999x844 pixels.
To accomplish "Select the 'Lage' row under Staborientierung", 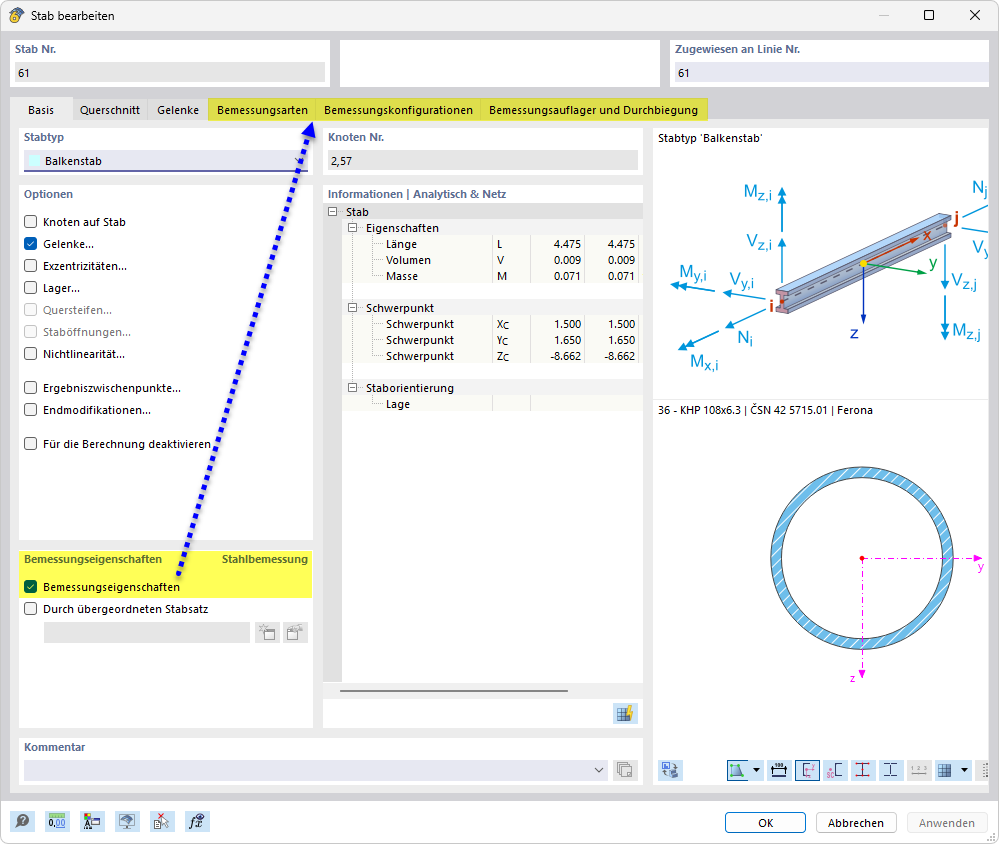I will pyautogui.click(x=491, y=404).
